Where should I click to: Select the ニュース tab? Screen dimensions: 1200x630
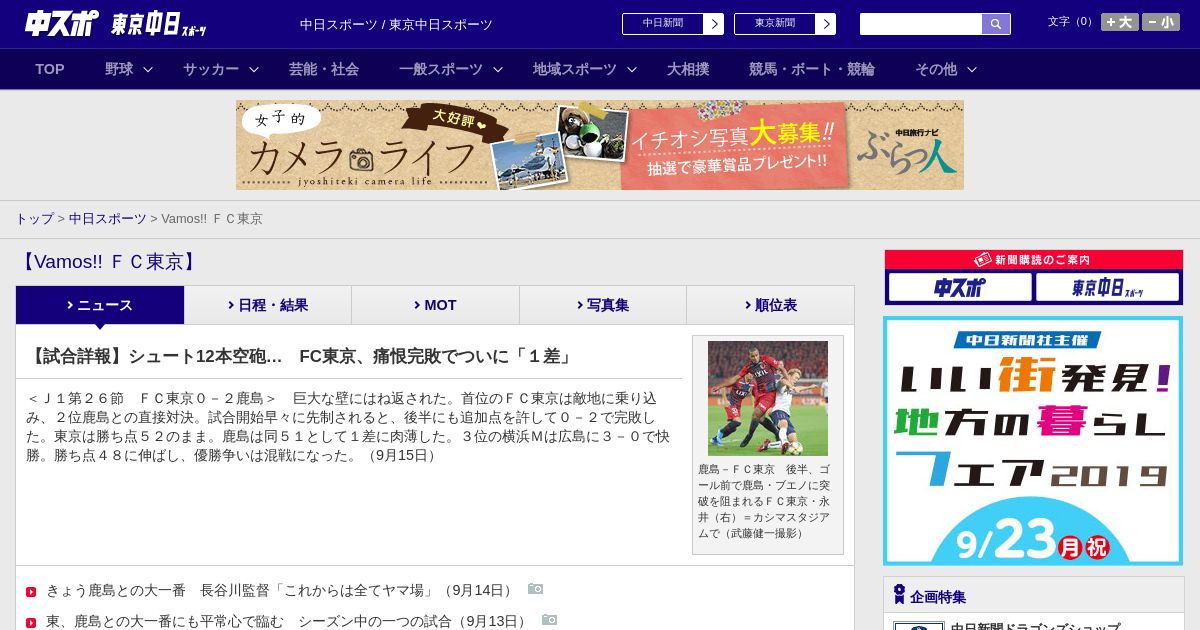tap(100, 305)
